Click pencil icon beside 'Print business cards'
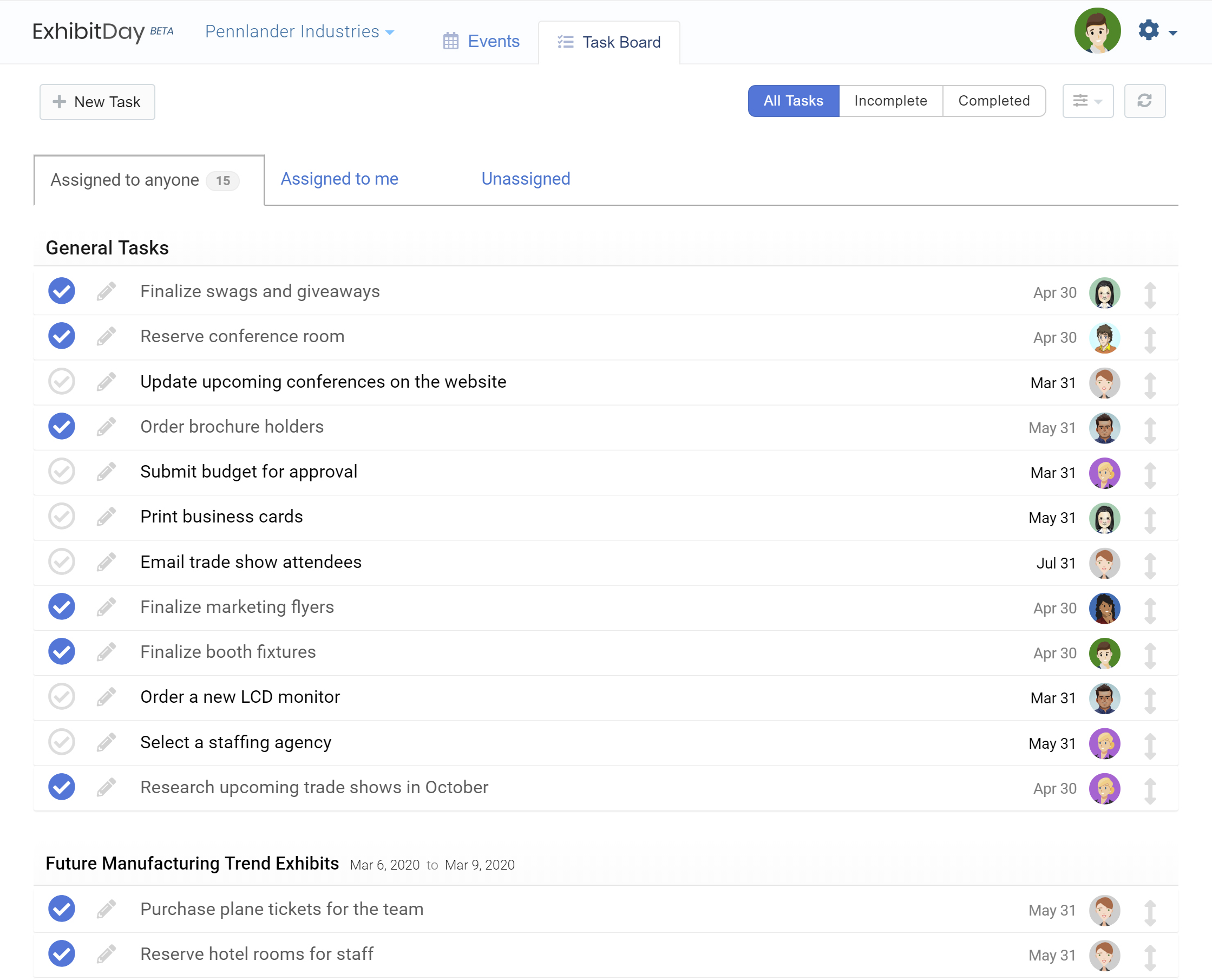This screenshot has height=980, width=1212. pyautogui.click(x=106, y=517)
